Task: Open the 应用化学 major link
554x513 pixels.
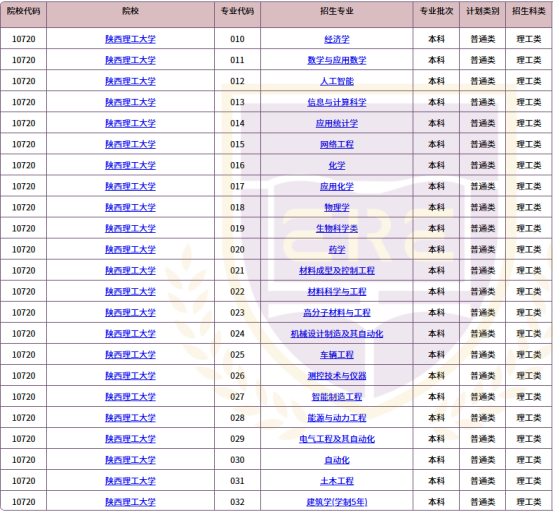Action: pyautogui.click(x=337, y=187)
